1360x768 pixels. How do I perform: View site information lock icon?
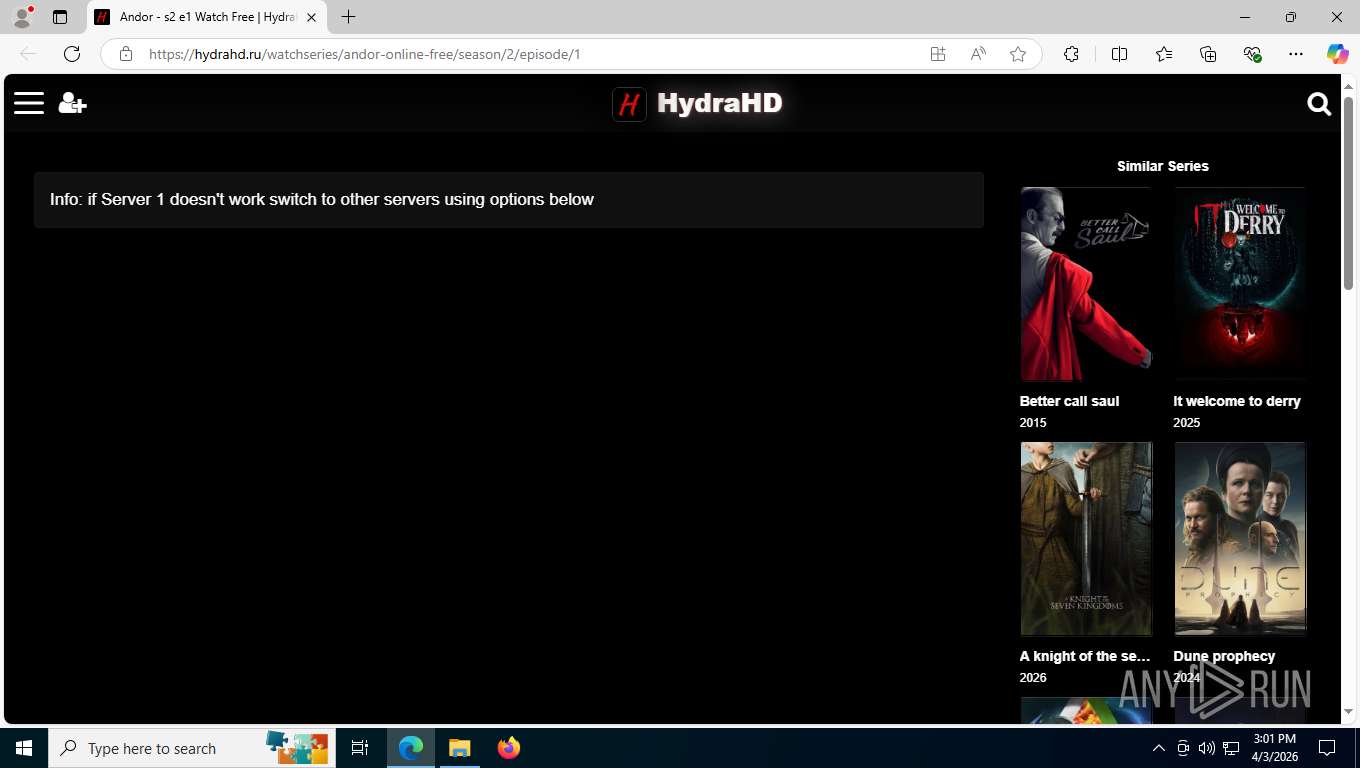click(126, 54)
